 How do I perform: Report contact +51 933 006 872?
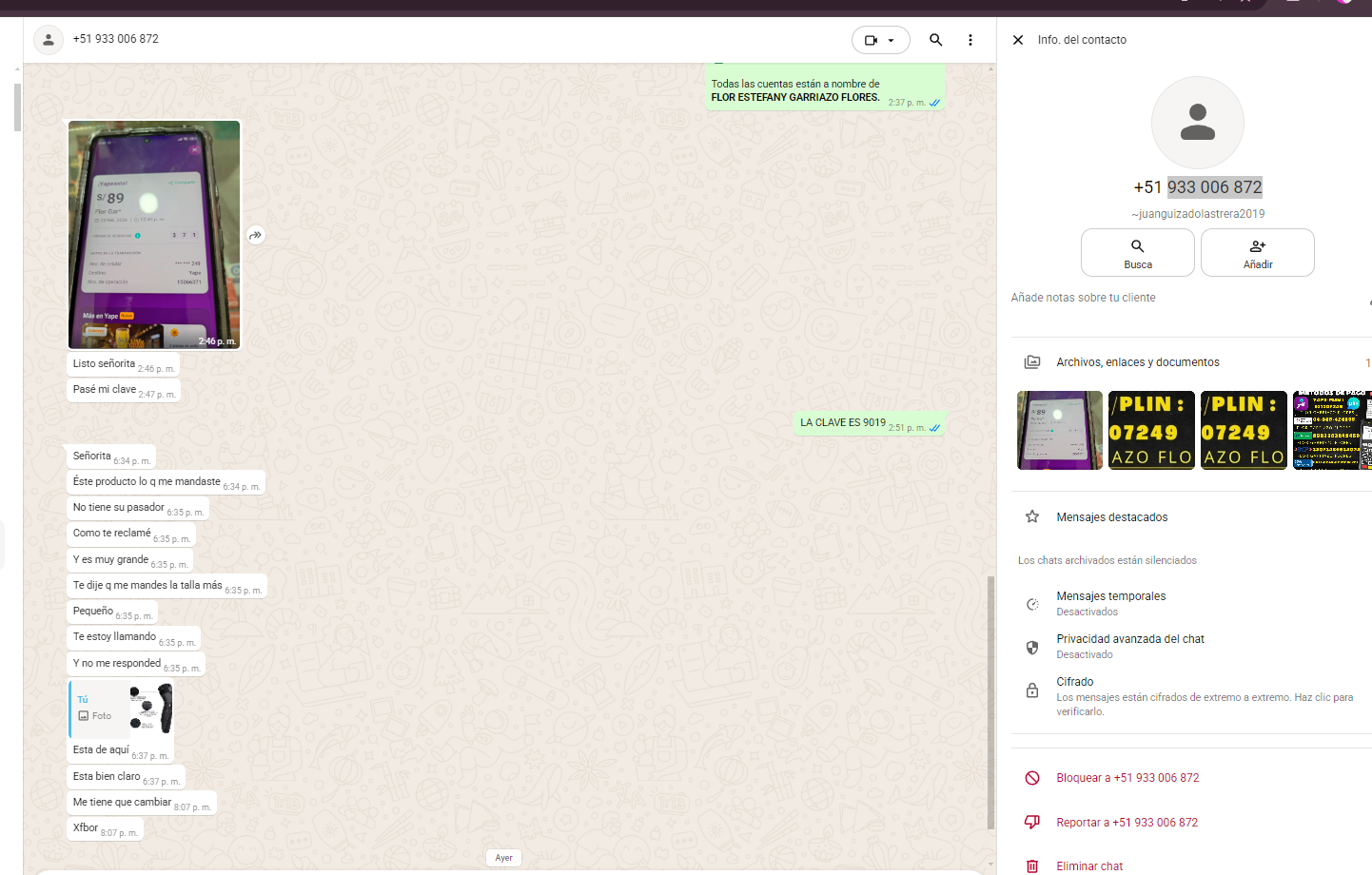(x=1127, y=823)
